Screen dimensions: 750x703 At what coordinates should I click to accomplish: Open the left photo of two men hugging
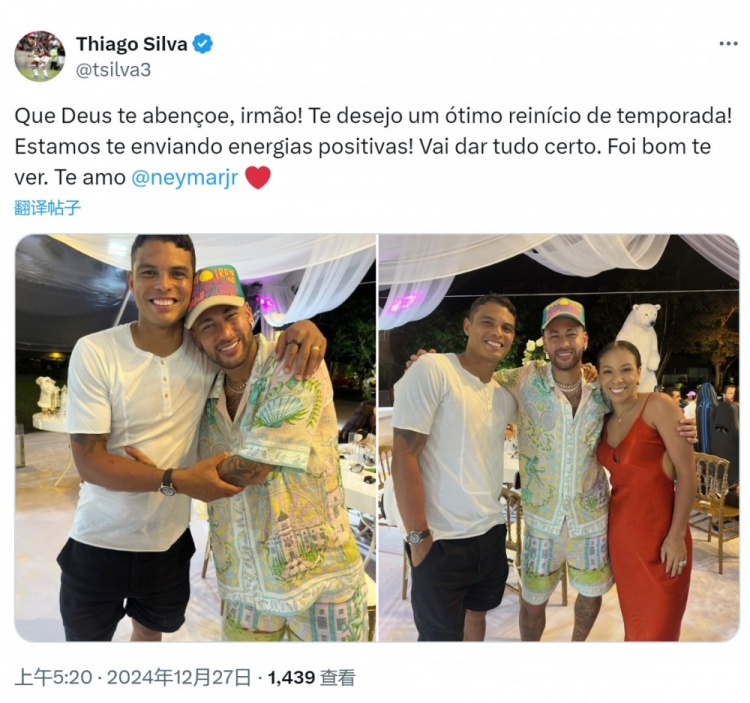195,438
